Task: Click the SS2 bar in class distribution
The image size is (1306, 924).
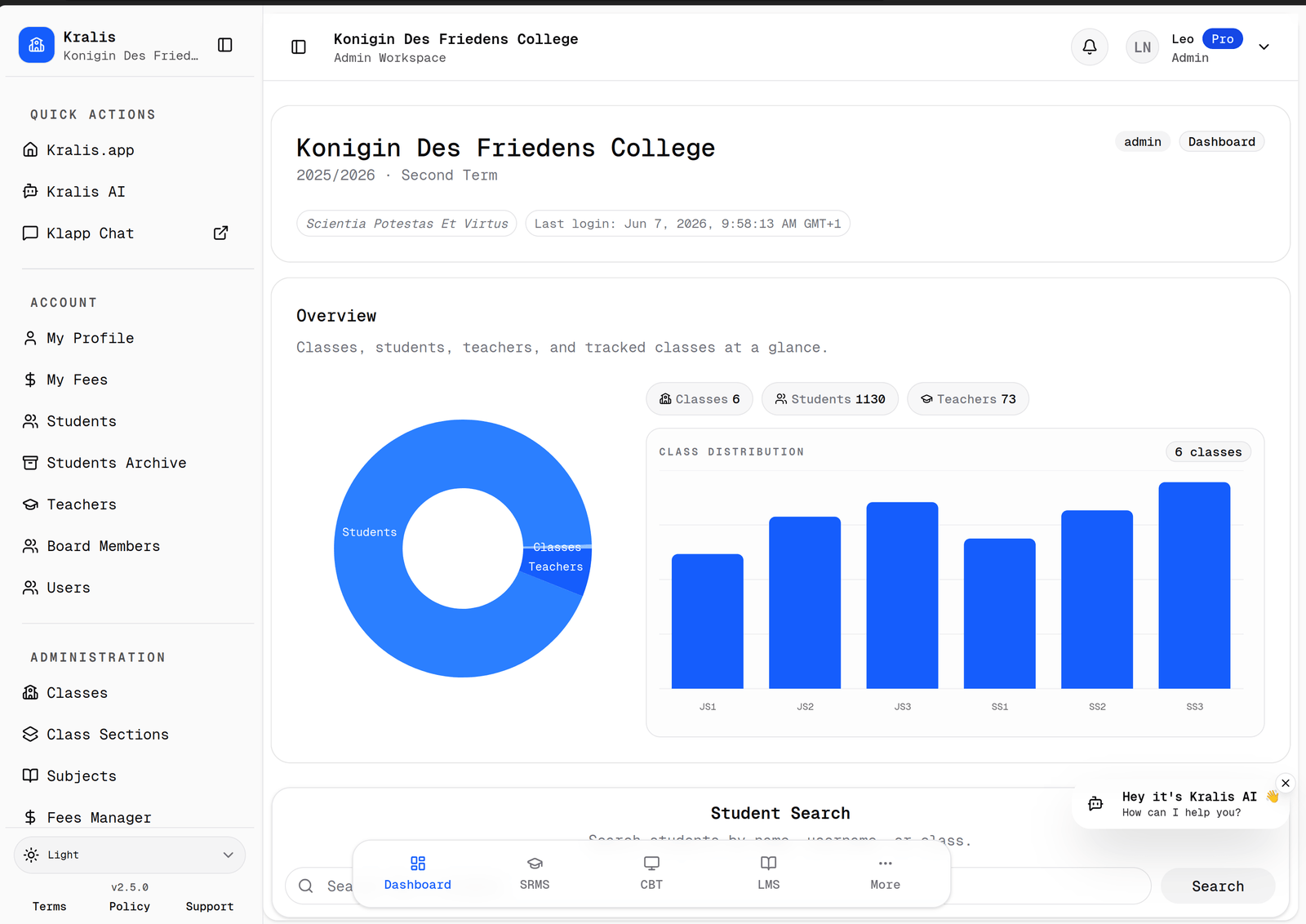Action: [1097, 599]
